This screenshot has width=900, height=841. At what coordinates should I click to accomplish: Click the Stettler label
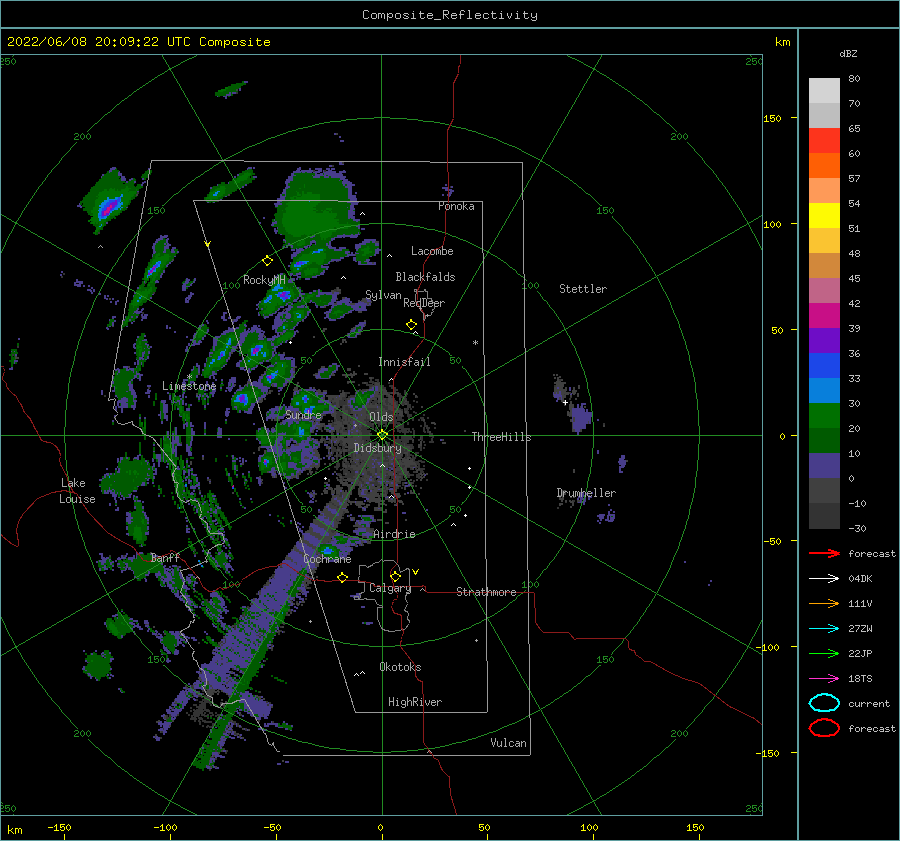(x=583, y=289)
